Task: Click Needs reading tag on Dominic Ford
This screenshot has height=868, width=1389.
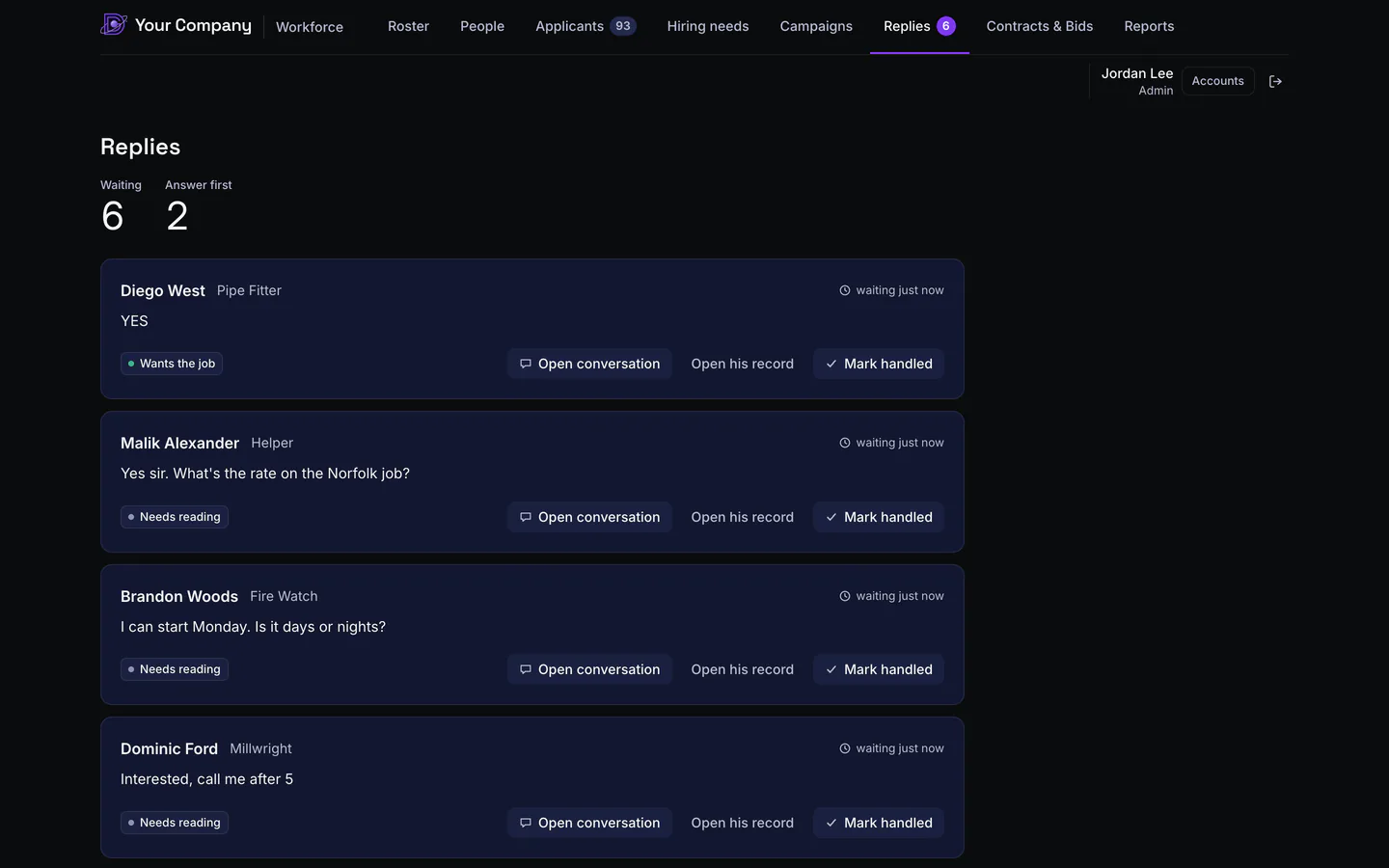Action: tap(175, 823)
